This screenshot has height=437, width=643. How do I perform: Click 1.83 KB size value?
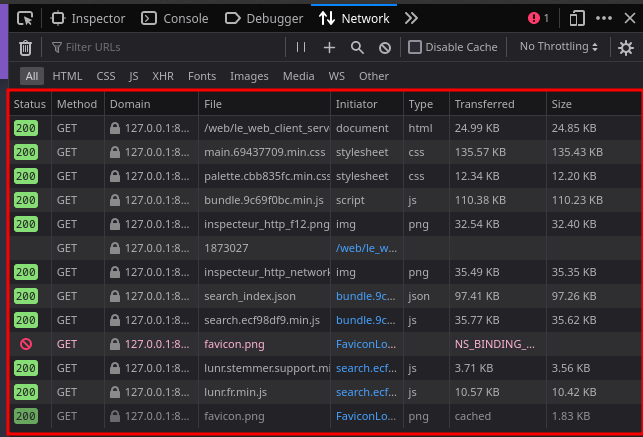[x=571, y=417]
